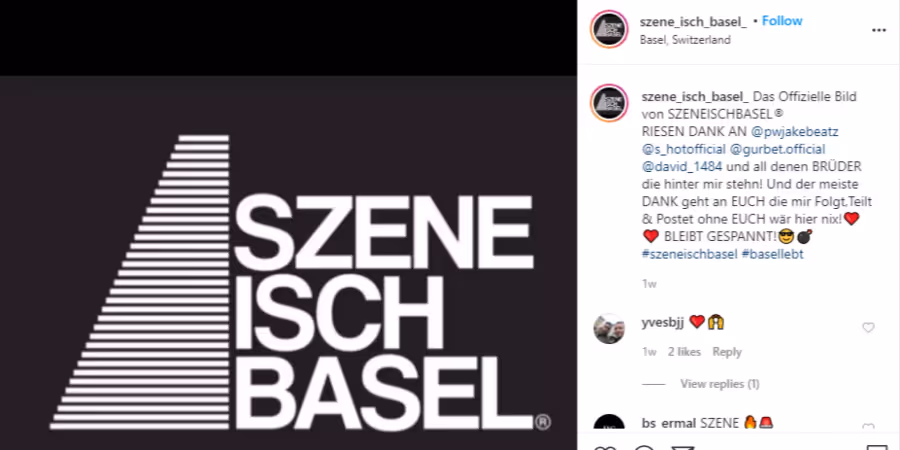Like the bs_ermal comment with heart
900x450 pixels.
pos(868,428)
